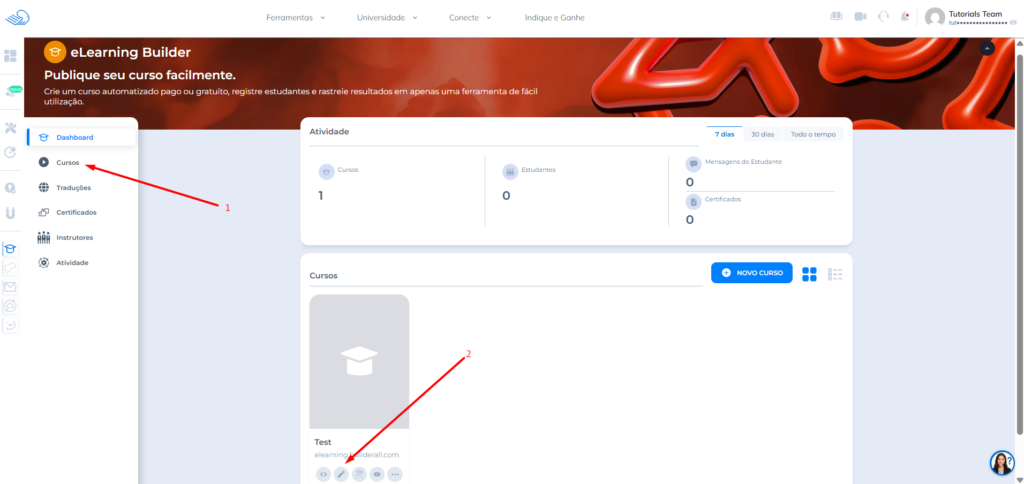The width and height of the screenshot is (1024, 484).
Task: Expand the Conecte dropdown menu
Action: pos(470,18)
